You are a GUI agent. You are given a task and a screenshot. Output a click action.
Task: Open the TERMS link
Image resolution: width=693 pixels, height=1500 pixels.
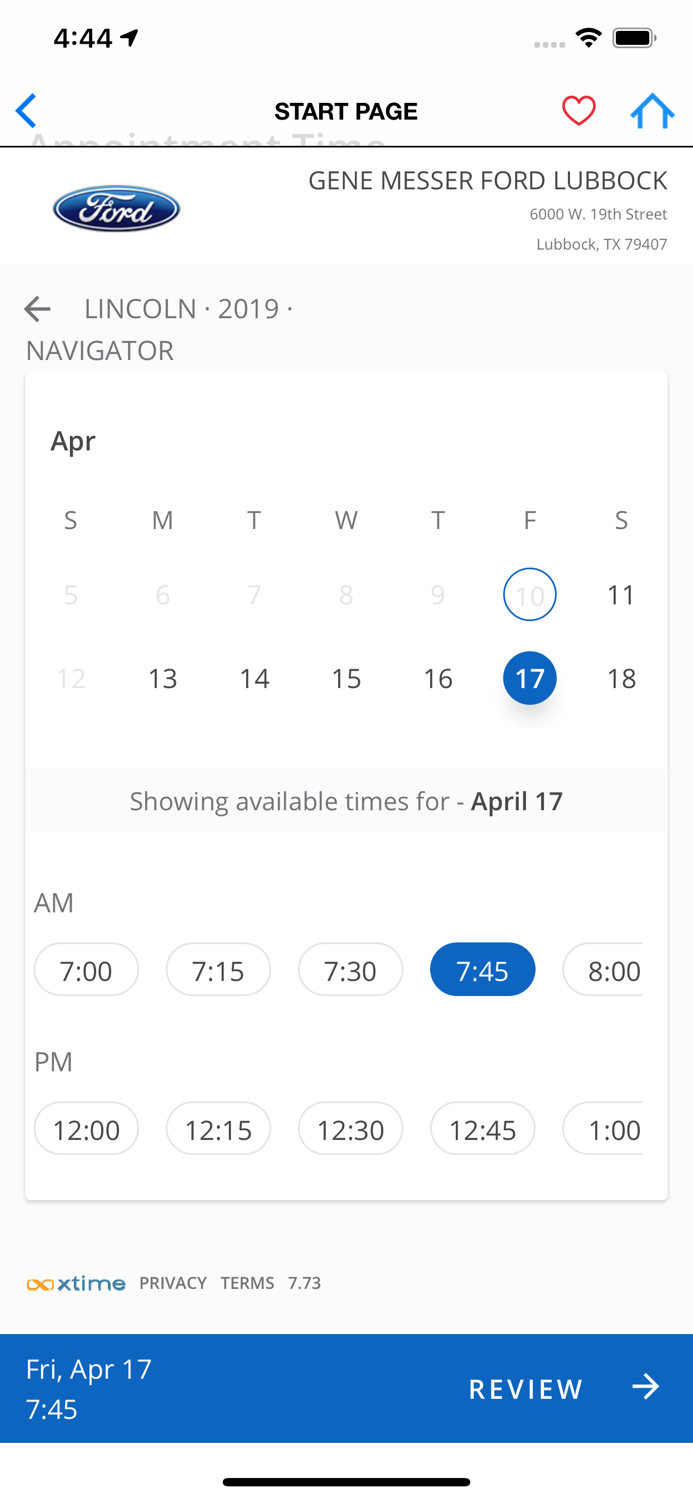pyautogui.click(x=247, y=1283)
